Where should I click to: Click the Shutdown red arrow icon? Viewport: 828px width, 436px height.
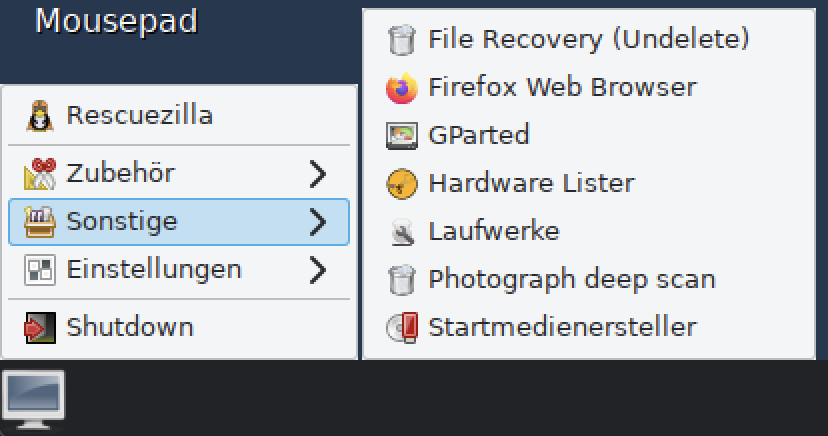point(40,328)
